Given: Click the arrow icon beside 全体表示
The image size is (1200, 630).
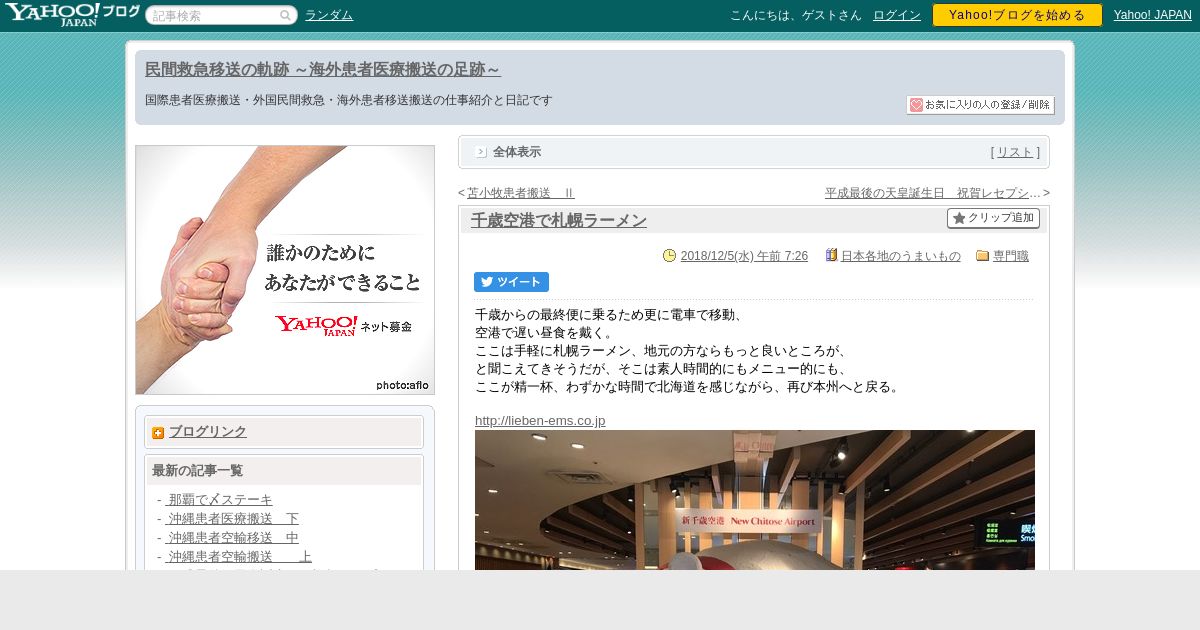Looking at the screenshot, I should click(481, 152).
